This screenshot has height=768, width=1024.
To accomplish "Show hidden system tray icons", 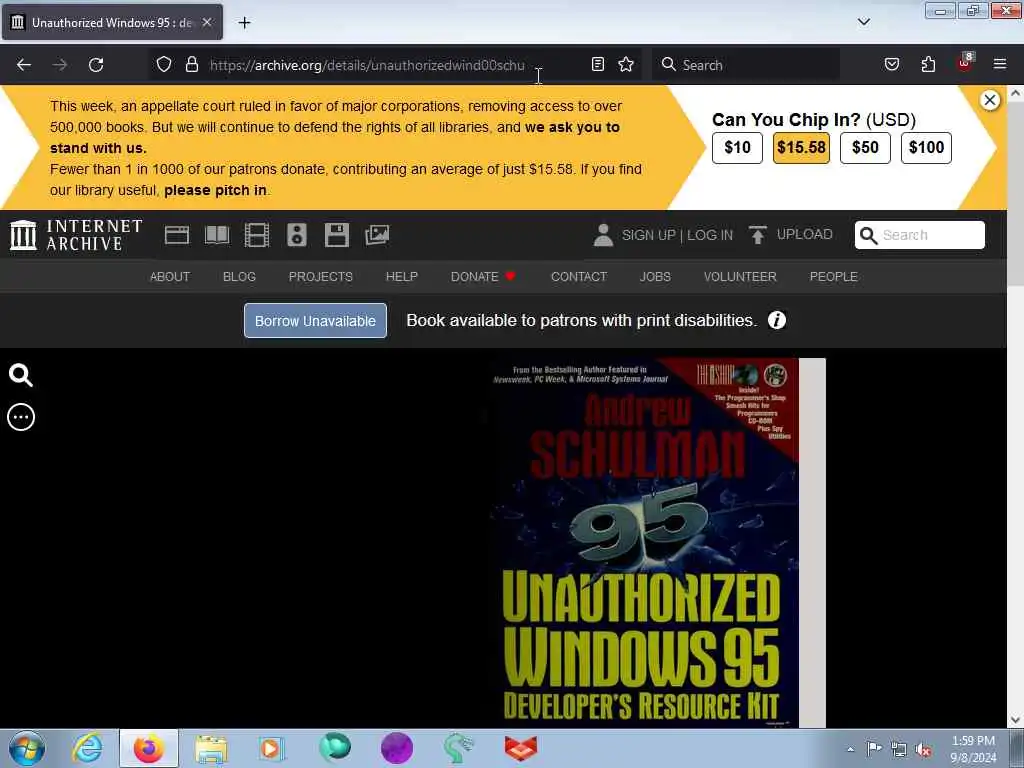I will (850, 749).
